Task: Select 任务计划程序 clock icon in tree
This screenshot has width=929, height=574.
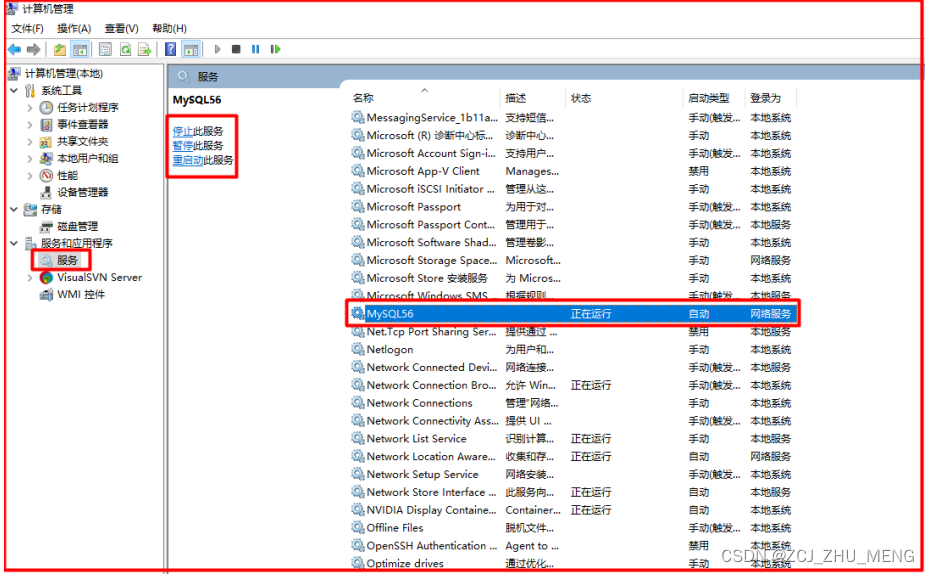Action: [46, 108]
